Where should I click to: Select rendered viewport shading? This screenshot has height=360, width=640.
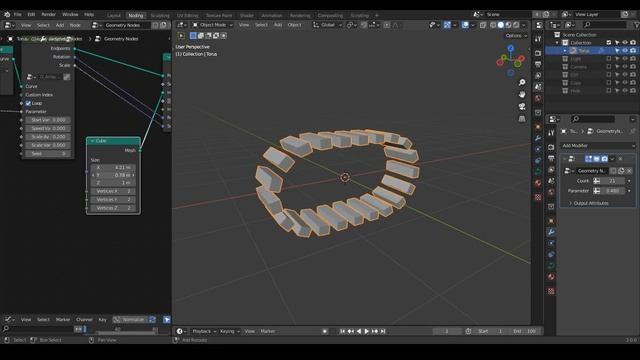point(516,25)
